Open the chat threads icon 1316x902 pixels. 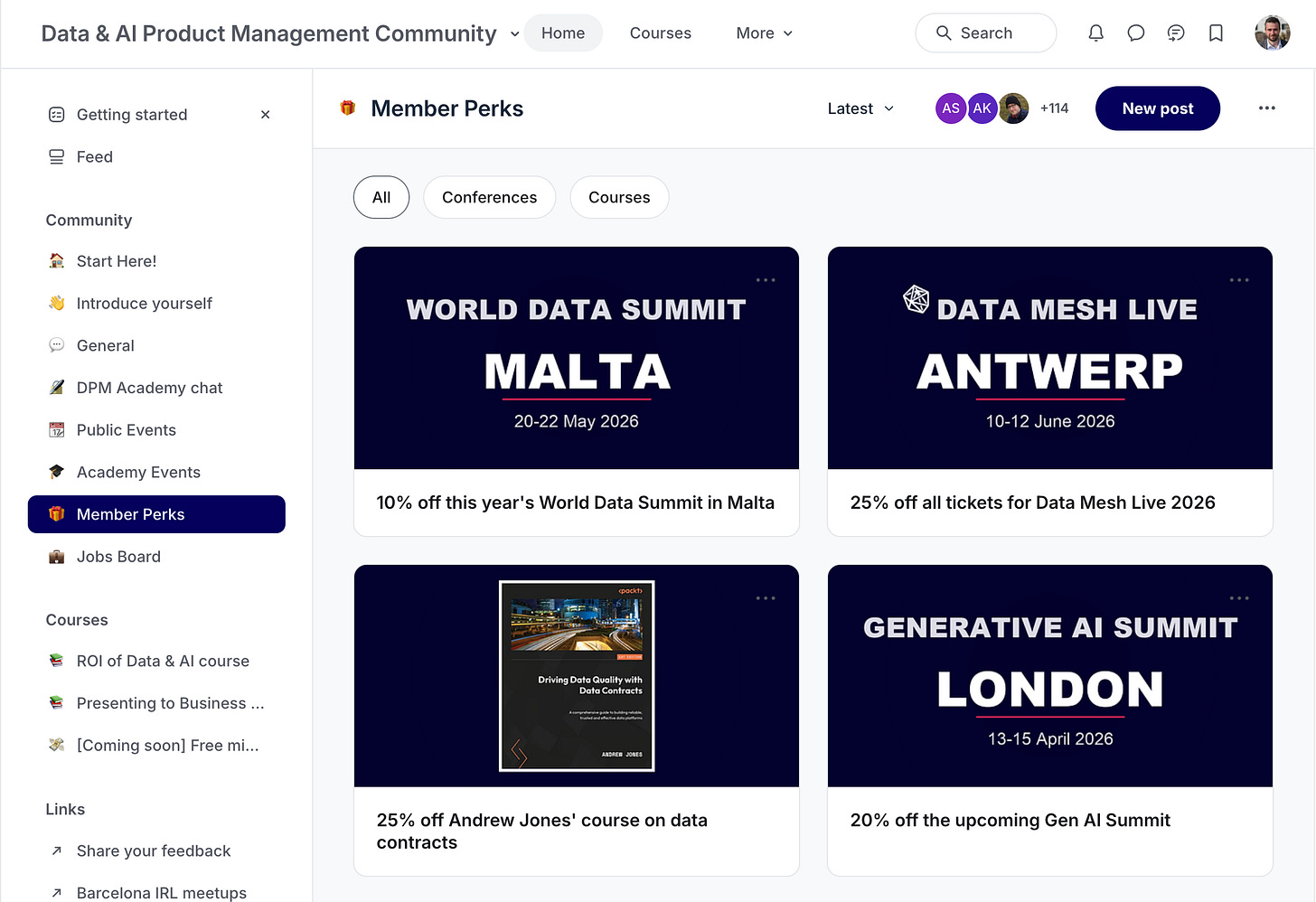(1176, 33)
